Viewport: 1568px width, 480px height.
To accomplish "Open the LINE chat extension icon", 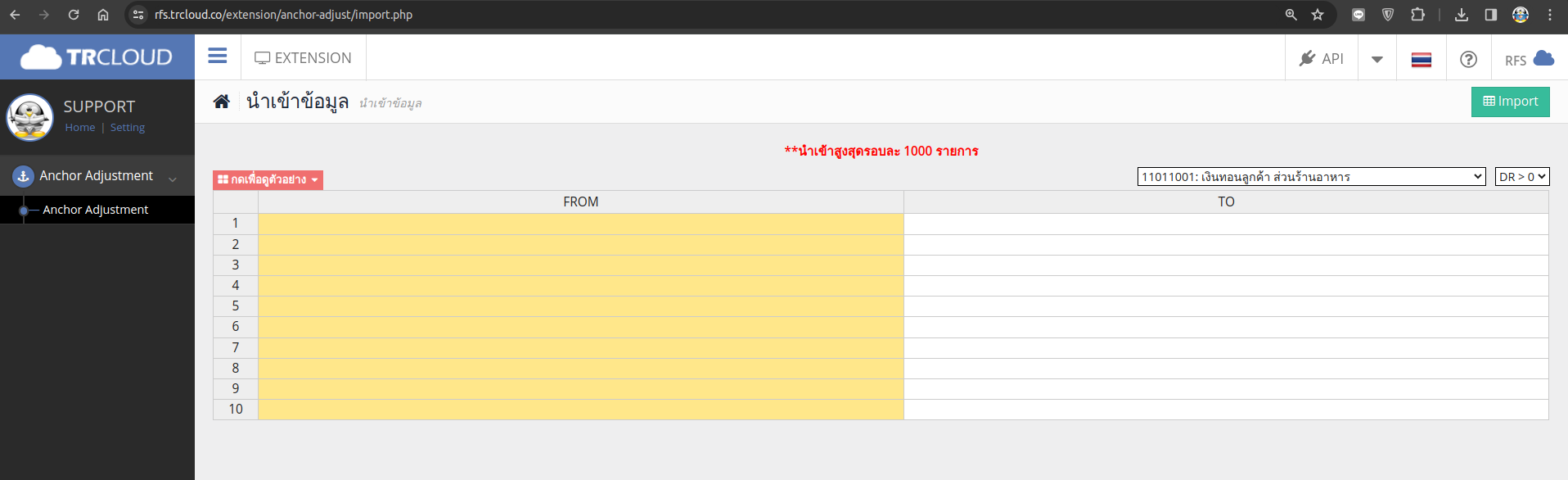I will [1358, 15].
